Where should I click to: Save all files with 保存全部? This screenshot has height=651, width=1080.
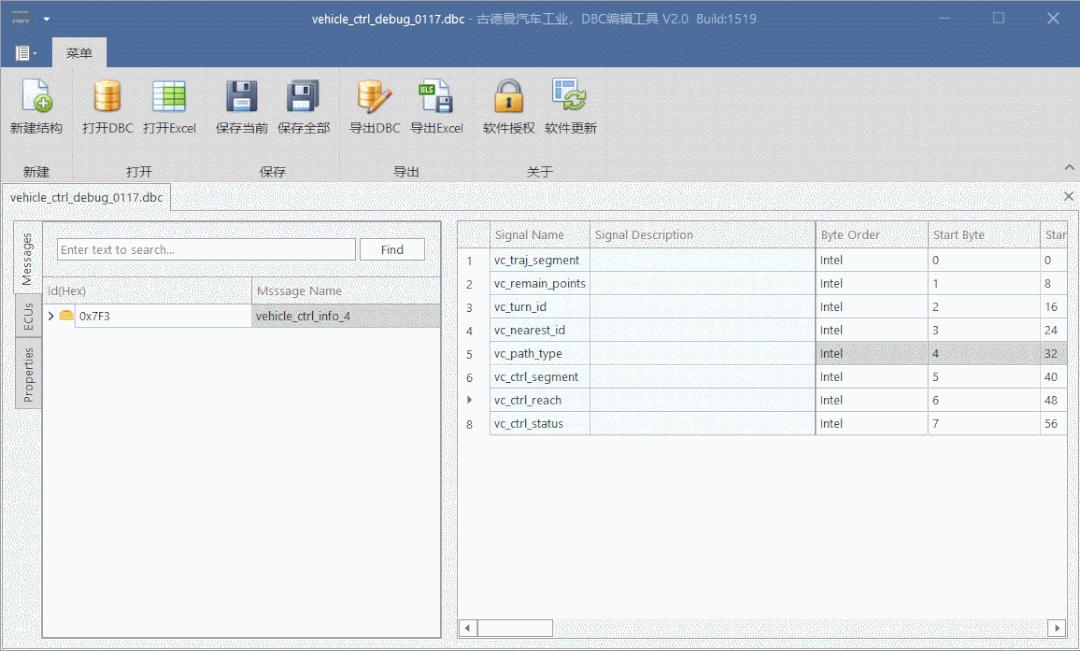click(x=303, y=107)
